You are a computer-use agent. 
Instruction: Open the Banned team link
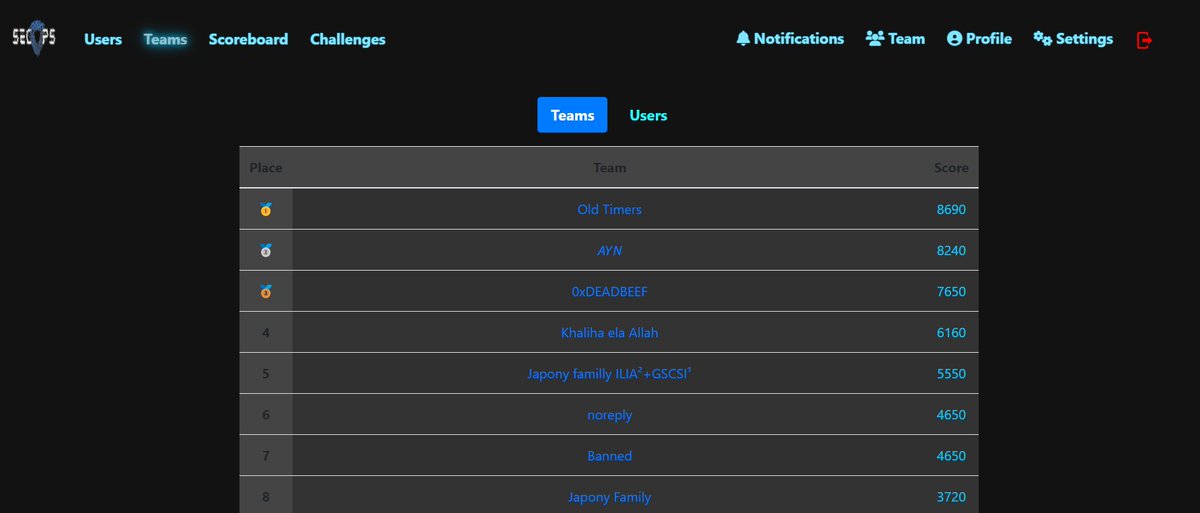pos(610,456)
